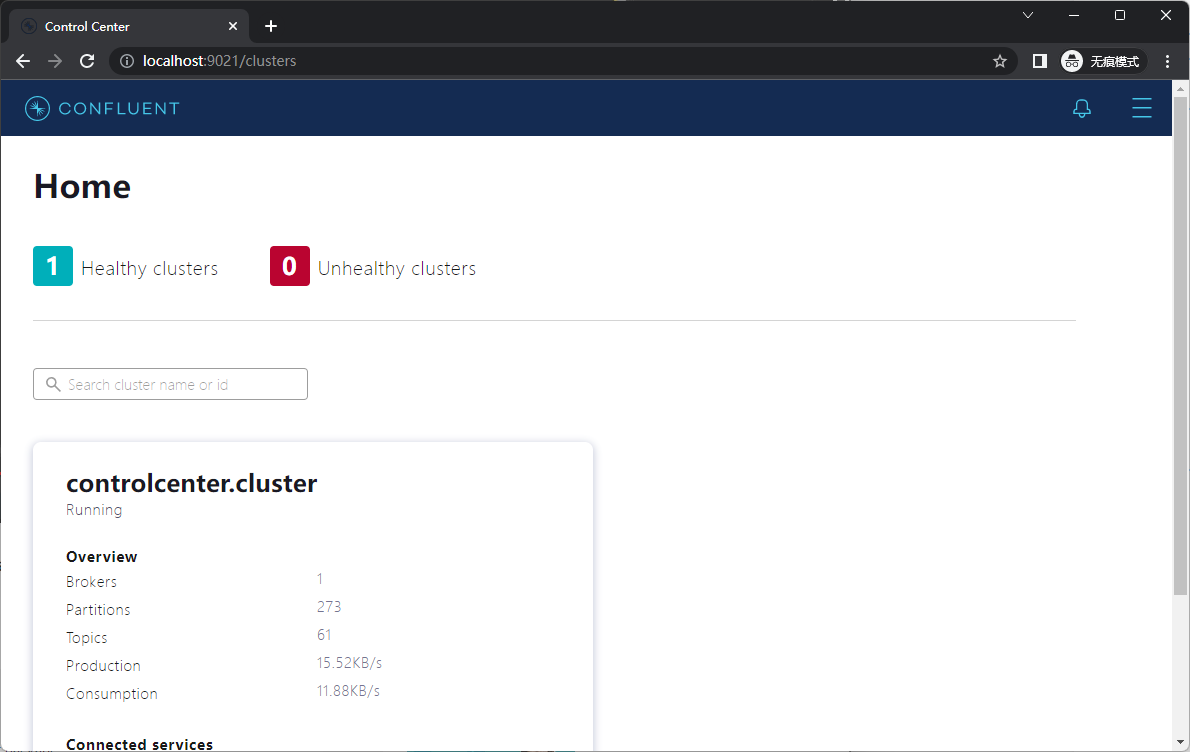
Task: Go back to the previous page
Action: pos(23,61)
